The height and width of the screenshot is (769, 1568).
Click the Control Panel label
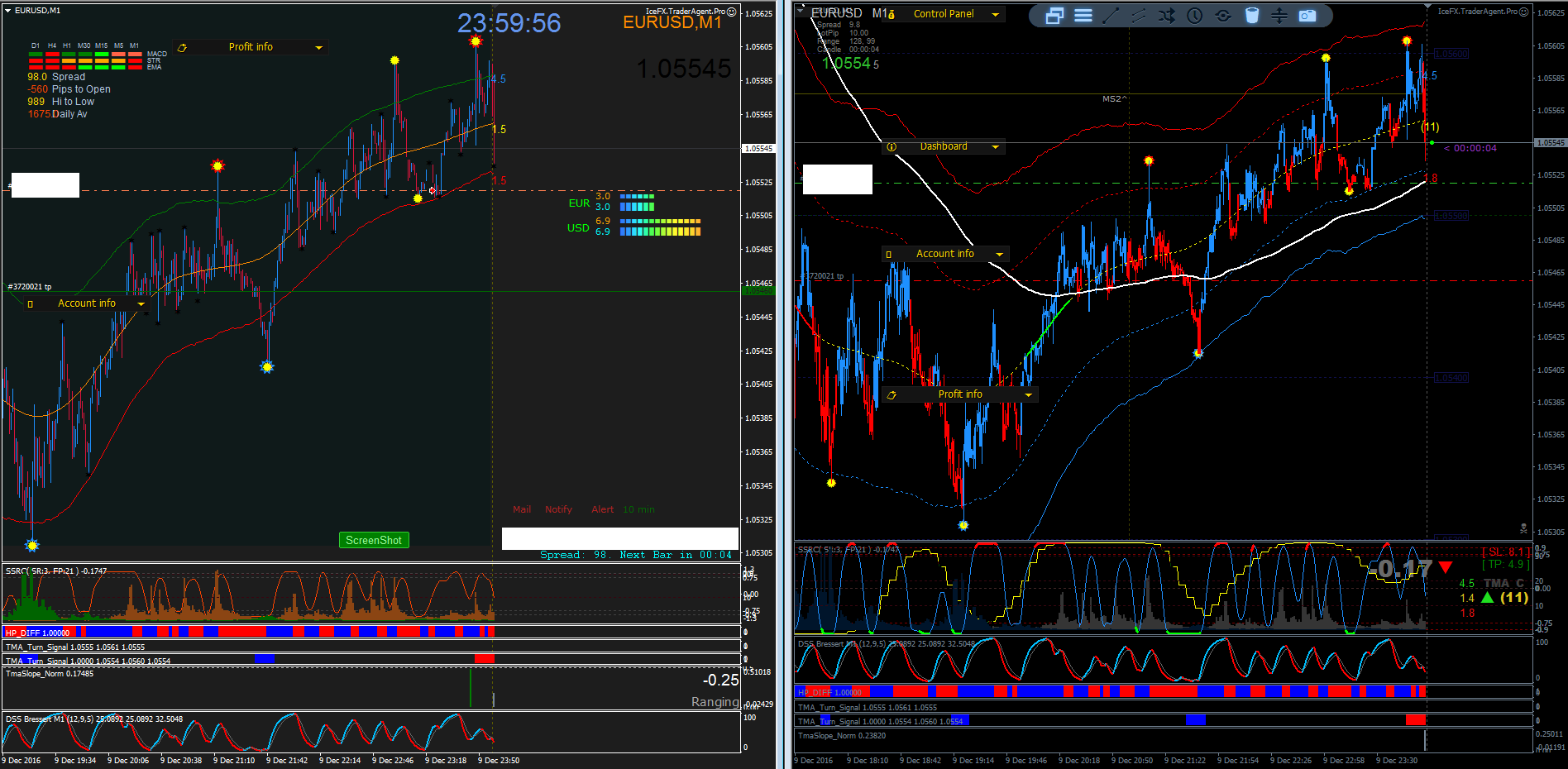click(944, 14)
